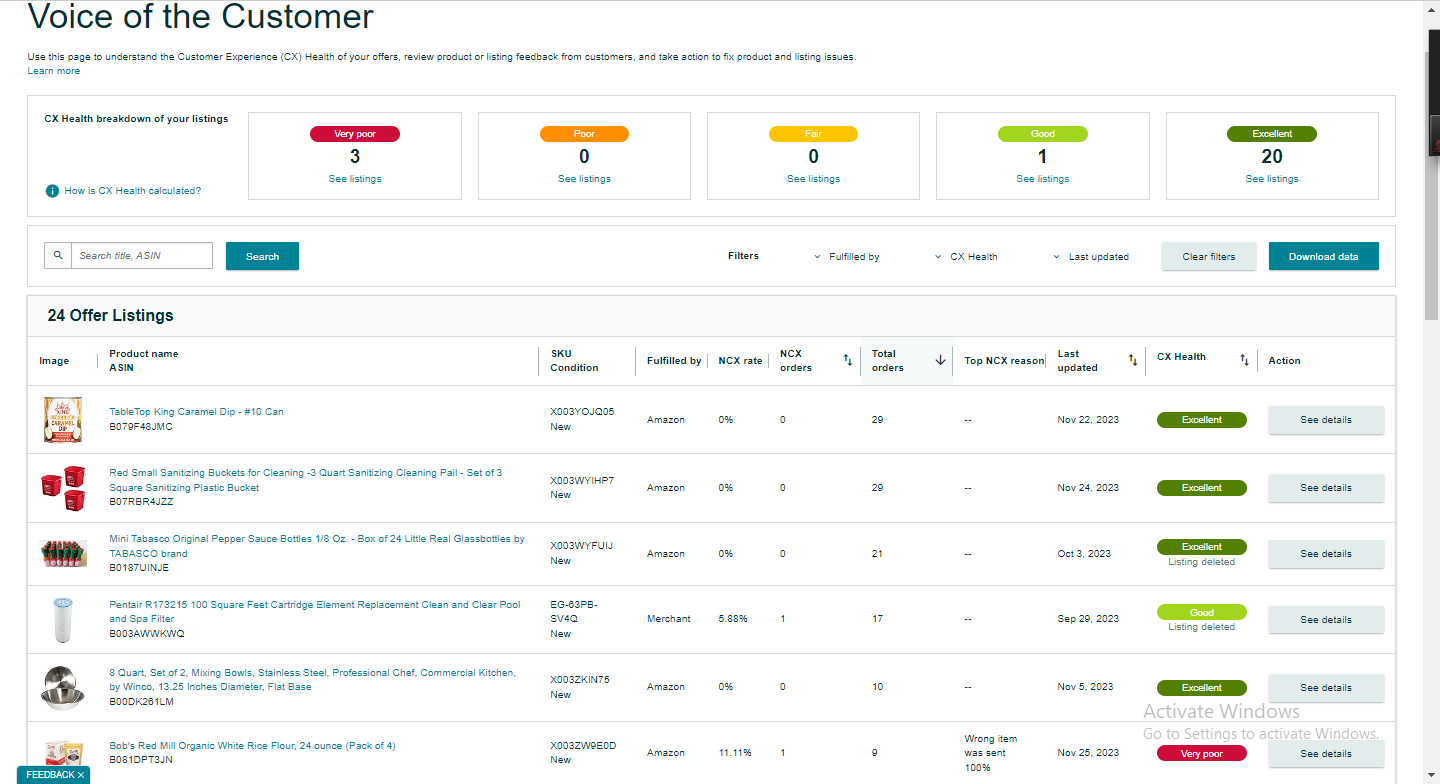Click Total orders descending arrow icon
Image resolution: width=1440 pixels, height=784 pixels.
tap(940, 360)
